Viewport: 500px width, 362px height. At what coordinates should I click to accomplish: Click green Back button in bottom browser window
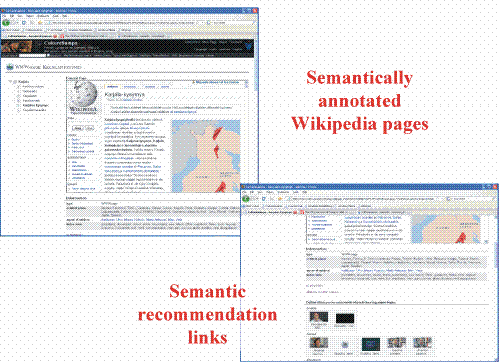pyautogui.click(x=246, y=199)
